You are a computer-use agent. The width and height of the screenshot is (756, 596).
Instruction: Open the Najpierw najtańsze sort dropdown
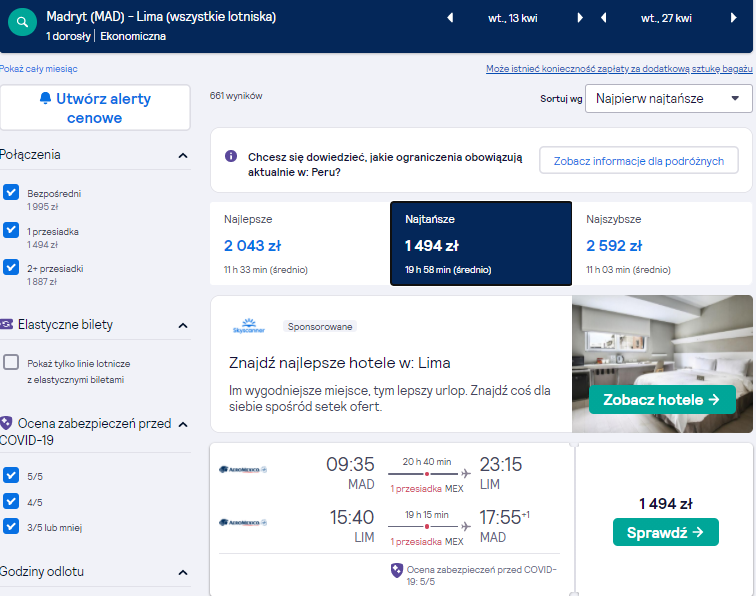(668, 98)
